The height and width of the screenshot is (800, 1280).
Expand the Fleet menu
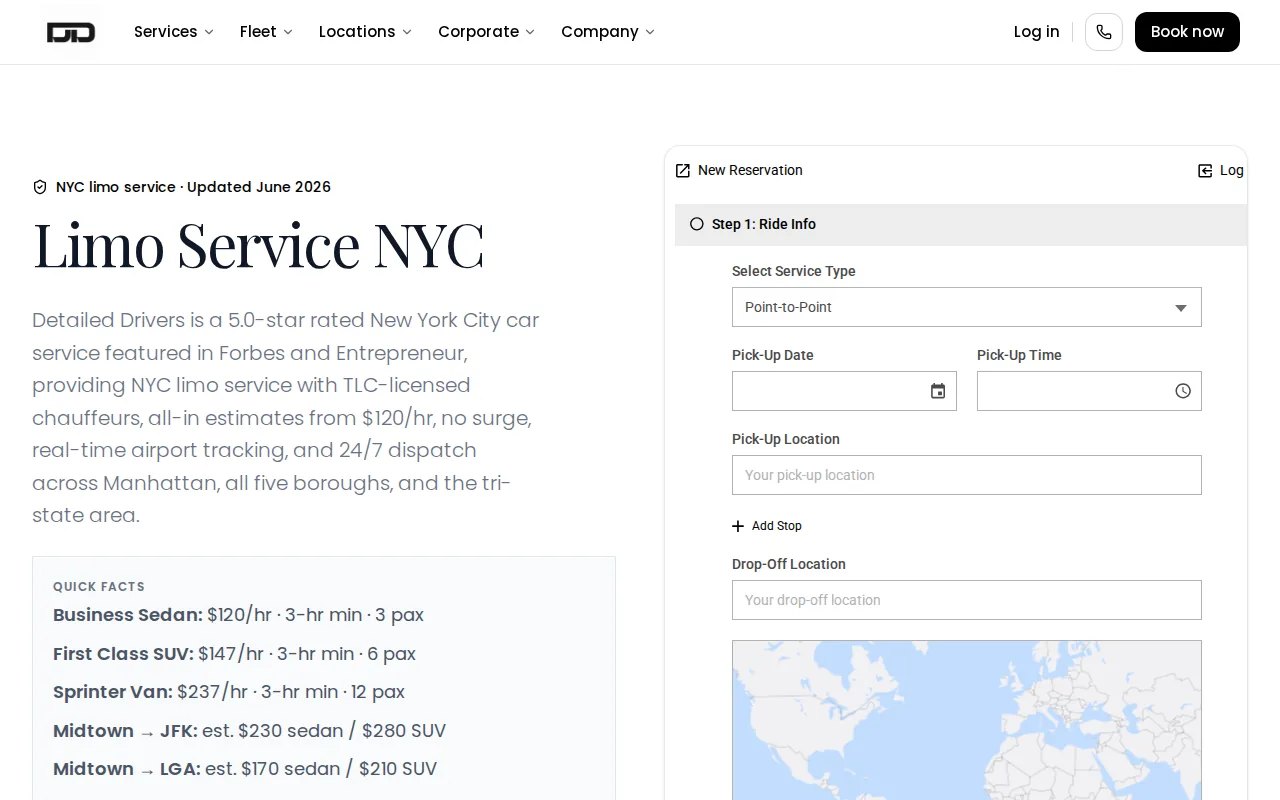tap(266, 32)
